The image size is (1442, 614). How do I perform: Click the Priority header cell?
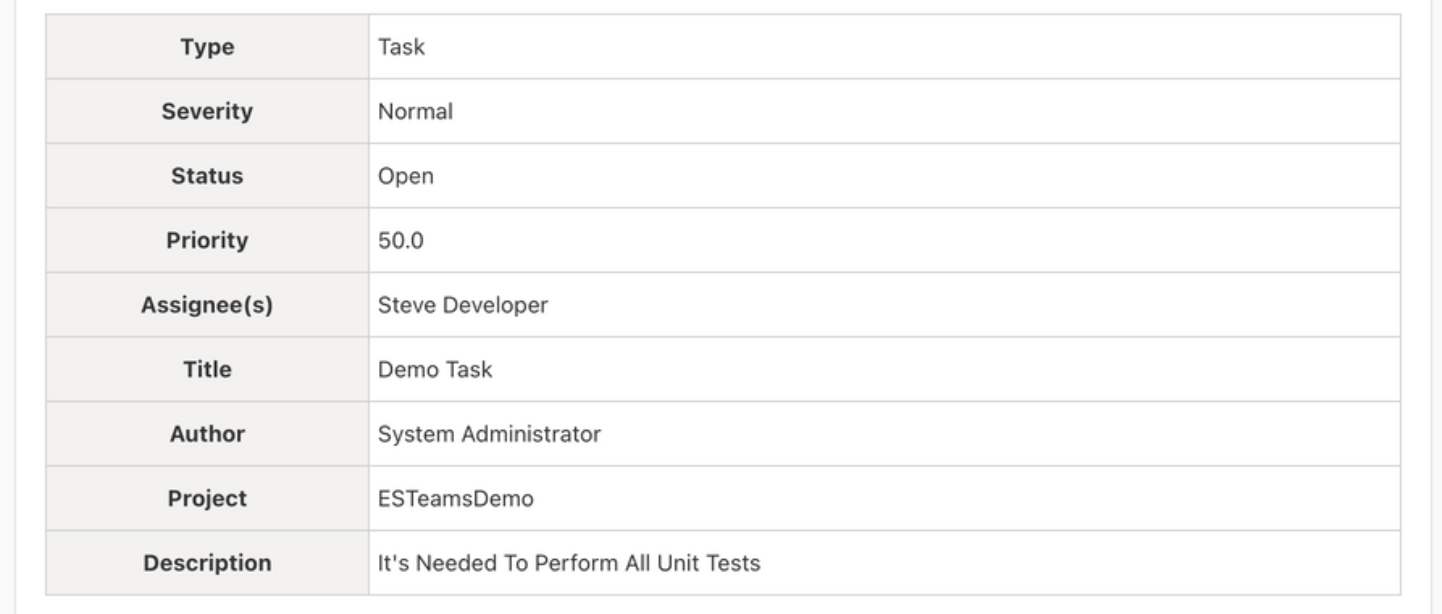(207, 240)
